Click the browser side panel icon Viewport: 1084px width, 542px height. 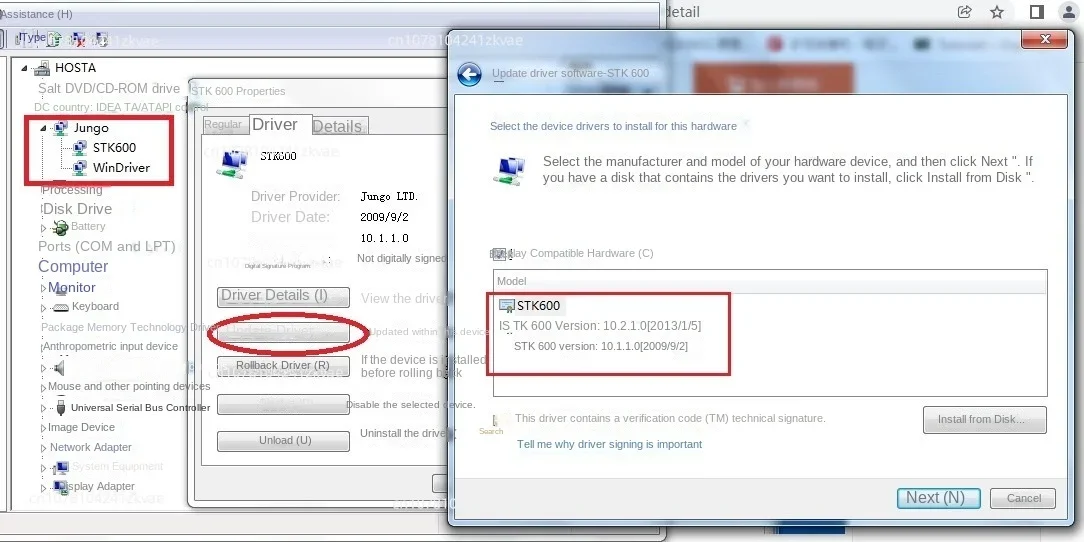tap(1036, 12)
